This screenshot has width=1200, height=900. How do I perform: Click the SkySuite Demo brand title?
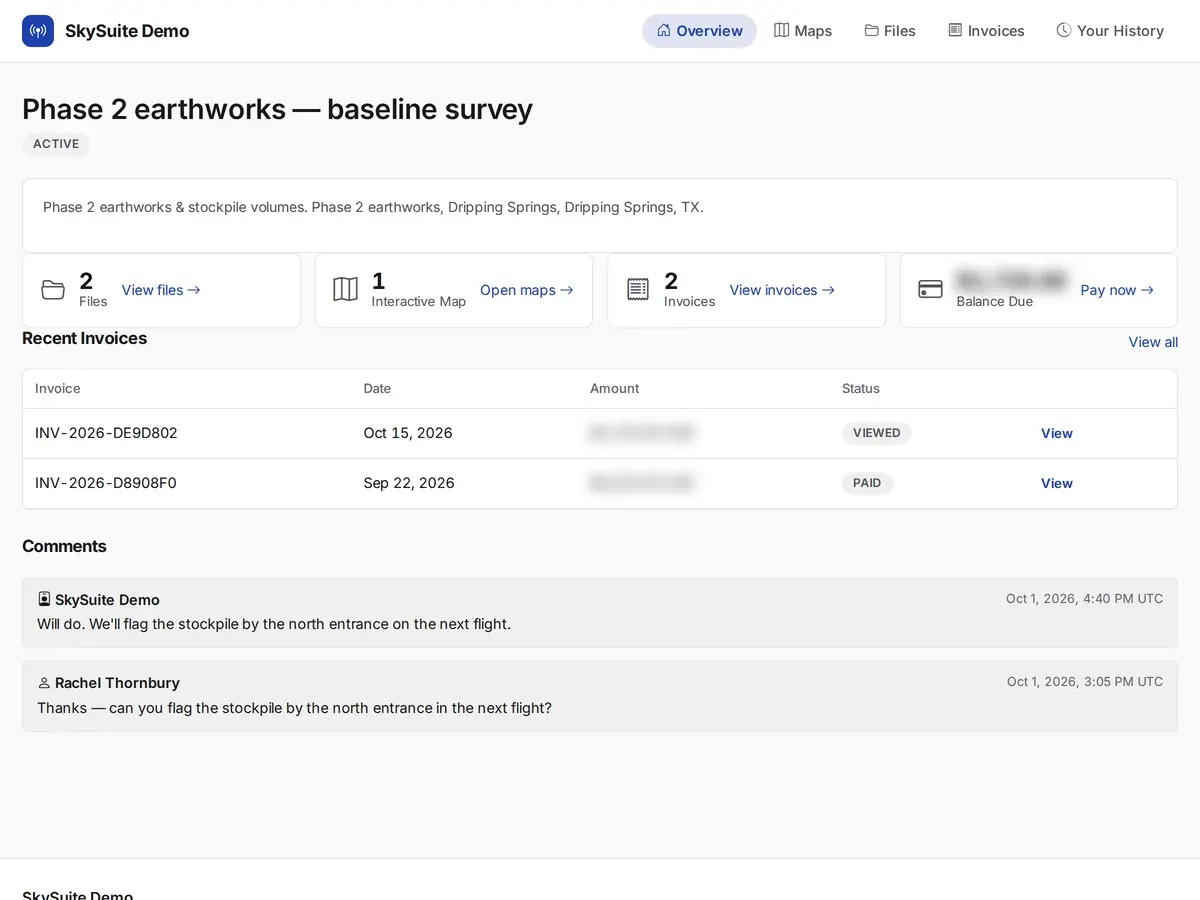[x=127, y=31]
